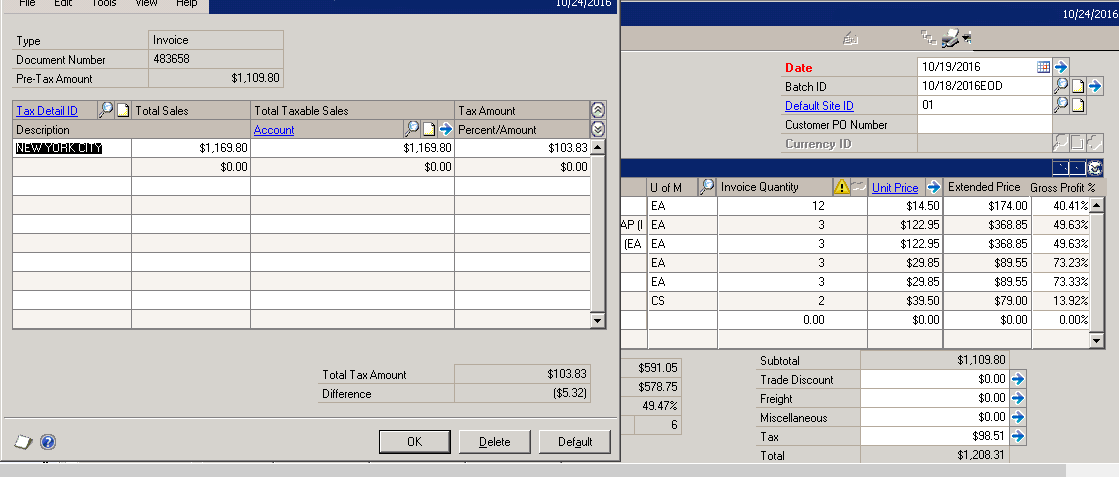The image size is (1119, 477).
Task: Click the hierarchy icon left of the printer
Action: tap(928, 37)
